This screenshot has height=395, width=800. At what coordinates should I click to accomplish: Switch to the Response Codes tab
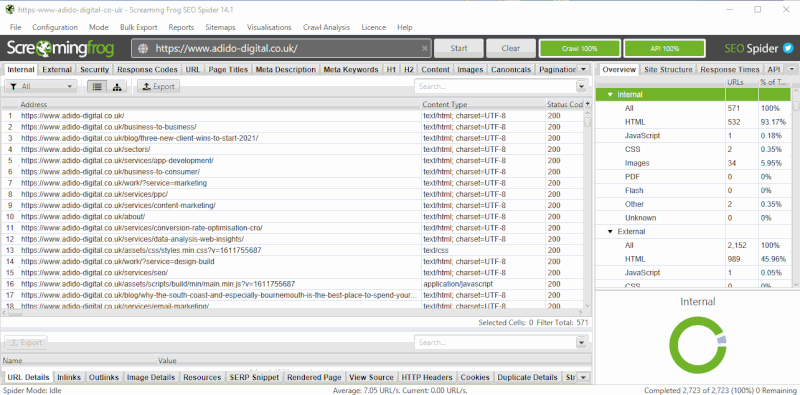click(147, 69)
